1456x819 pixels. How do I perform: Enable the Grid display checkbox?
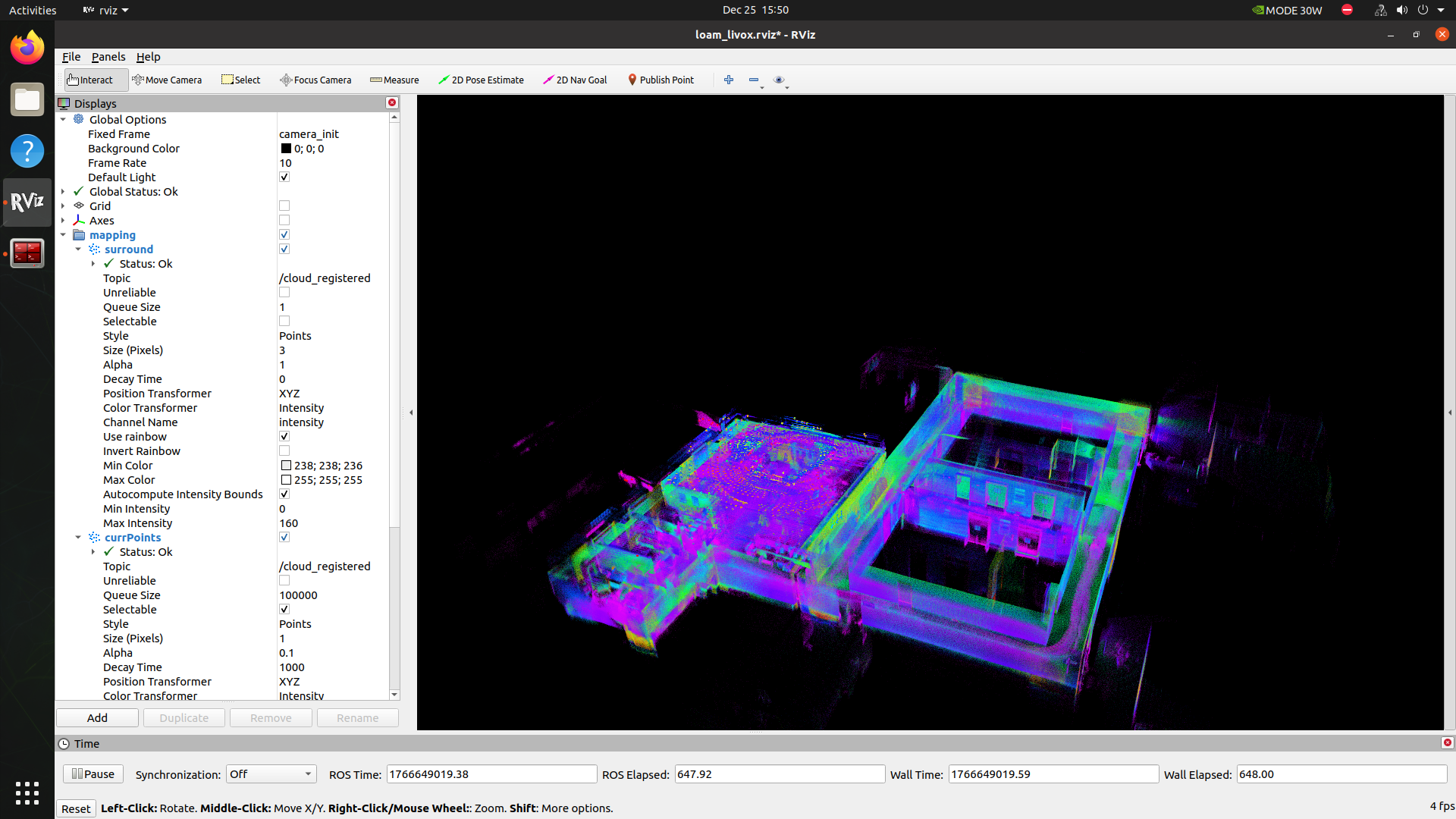284,206
